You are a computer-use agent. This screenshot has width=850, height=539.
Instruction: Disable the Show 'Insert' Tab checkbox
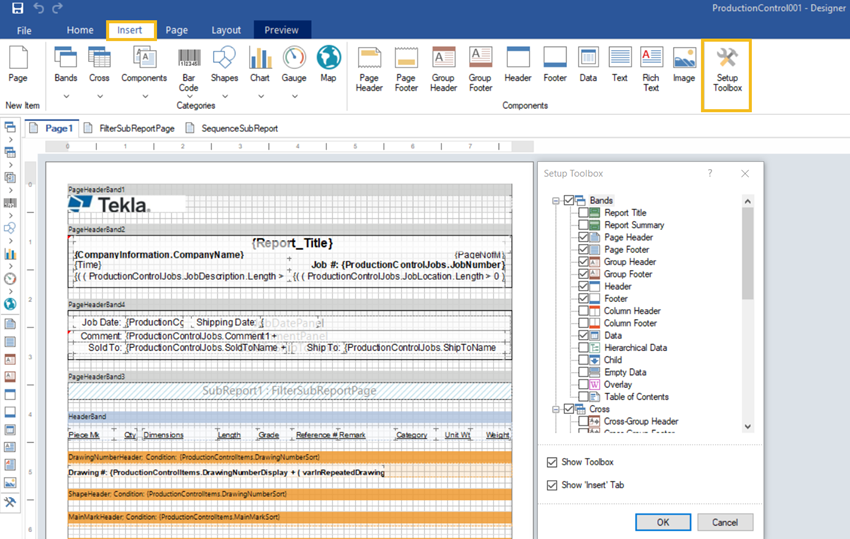click(553, 485)
